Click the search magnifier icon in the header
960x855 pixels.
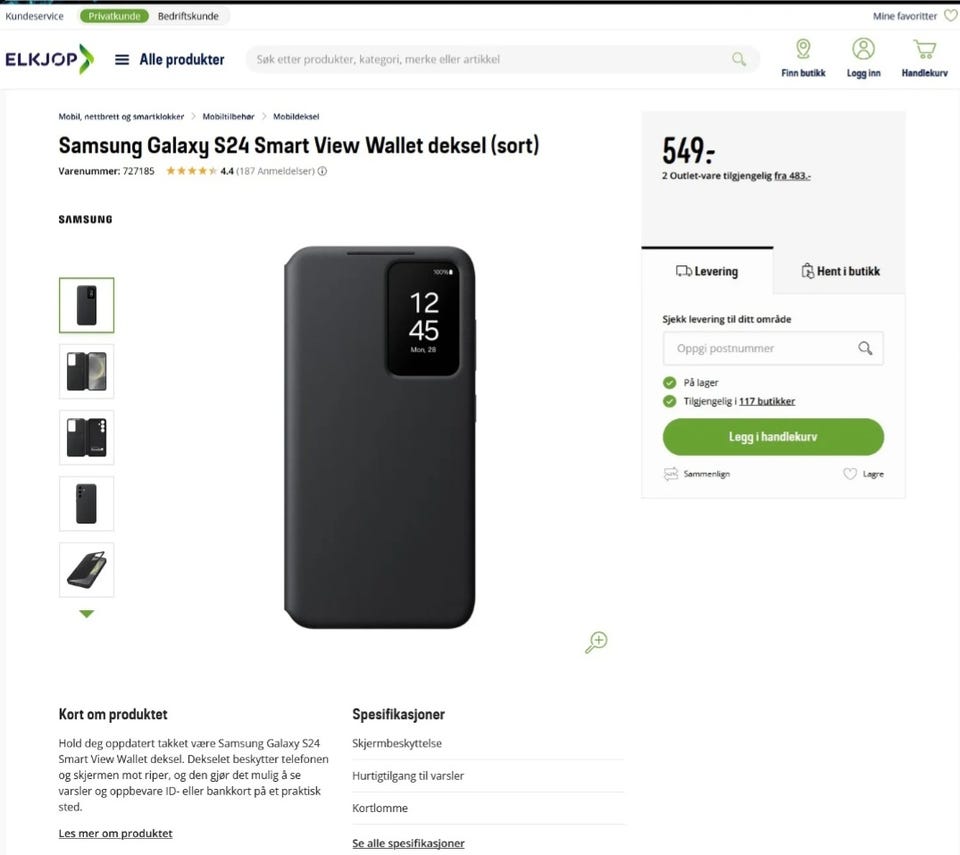(739, 59)
